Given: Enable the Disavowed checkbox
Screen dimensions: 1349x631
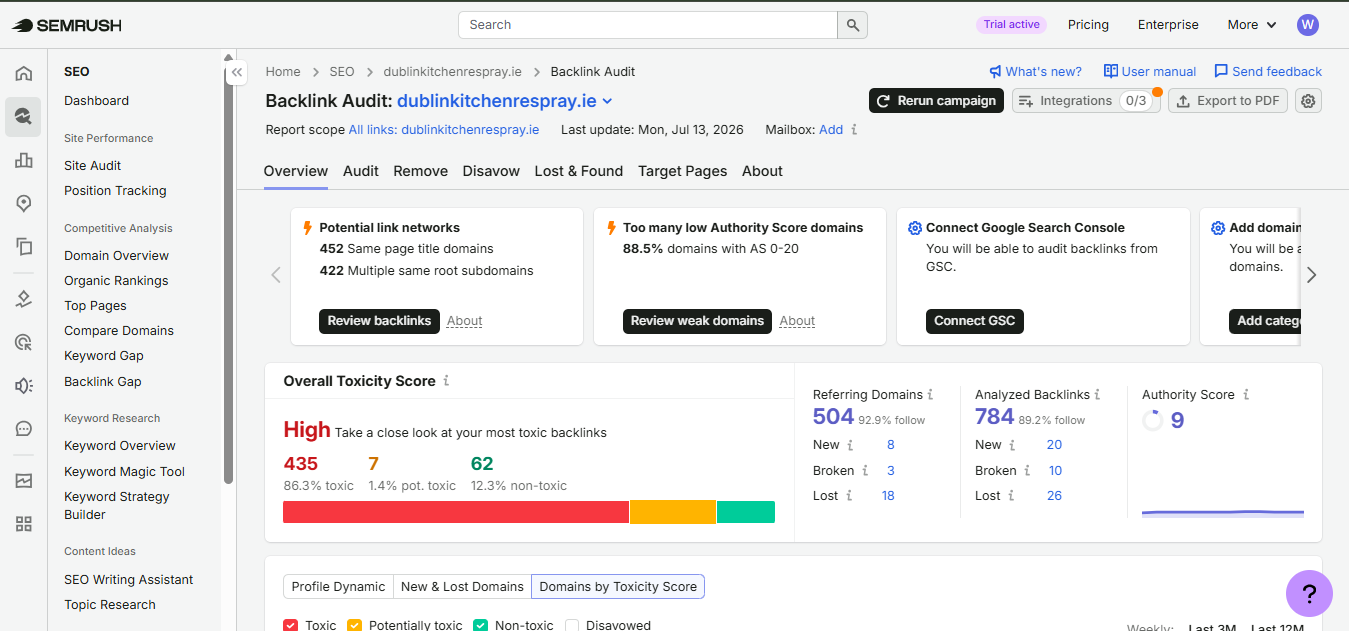Looking at the screenshot, I should (x=572, y=625).
